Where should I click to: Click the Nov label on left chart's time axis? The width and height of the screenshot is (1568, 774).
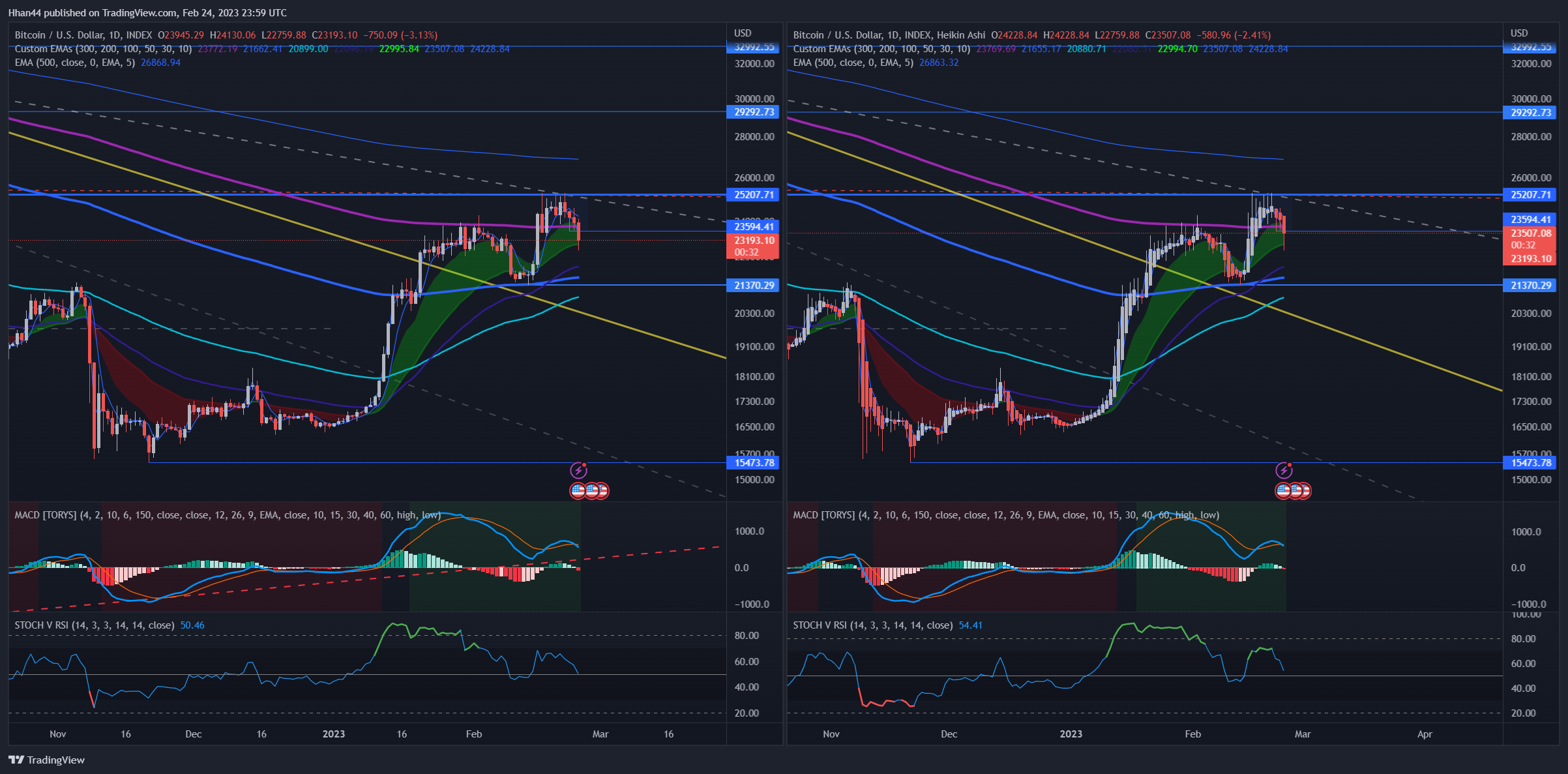[x=58, y=734]
